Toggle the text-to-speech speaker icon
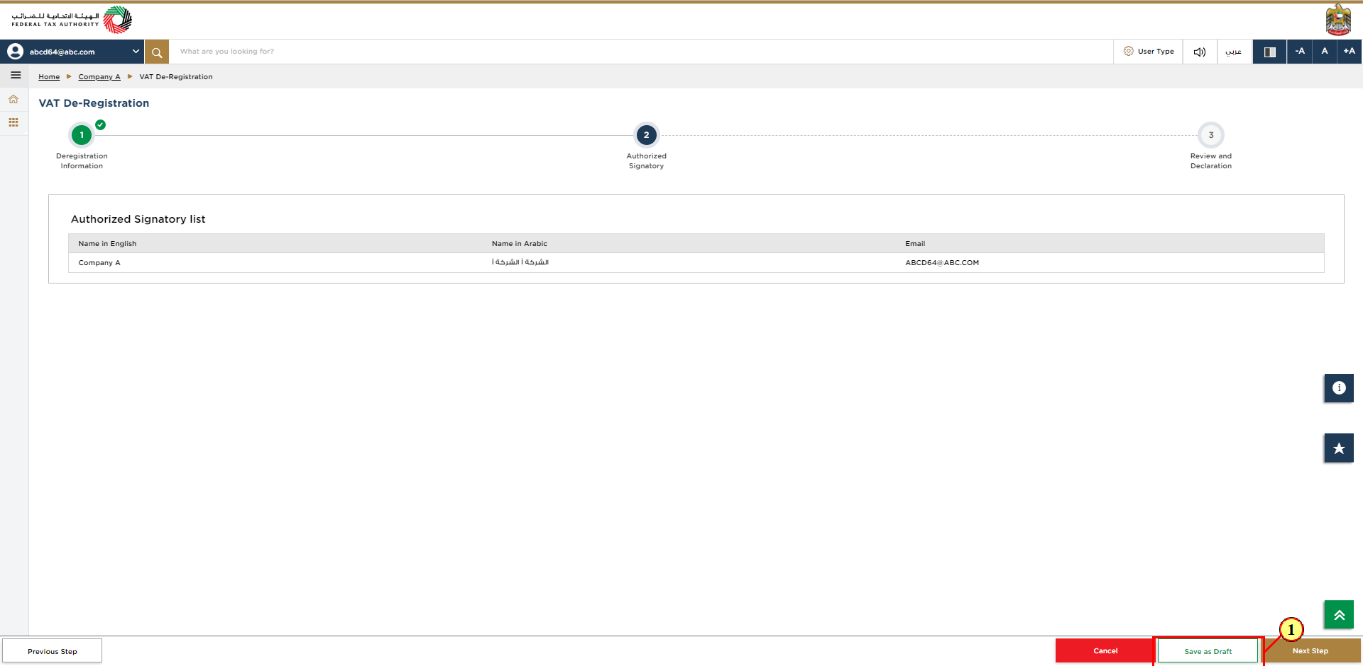 pyautogui.click(x=1199, y=51)
